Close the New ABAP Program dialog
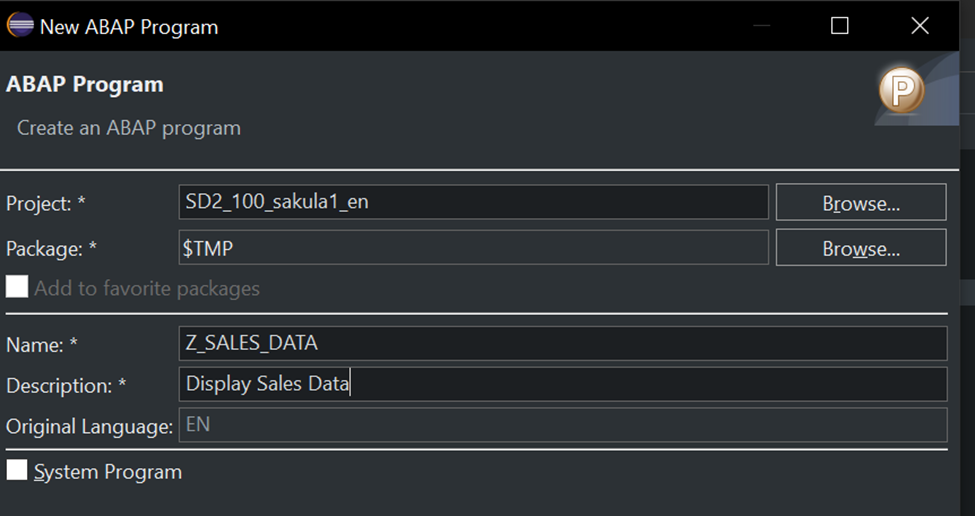The height and width of the screenshot is (516, 975). (920, 26)
